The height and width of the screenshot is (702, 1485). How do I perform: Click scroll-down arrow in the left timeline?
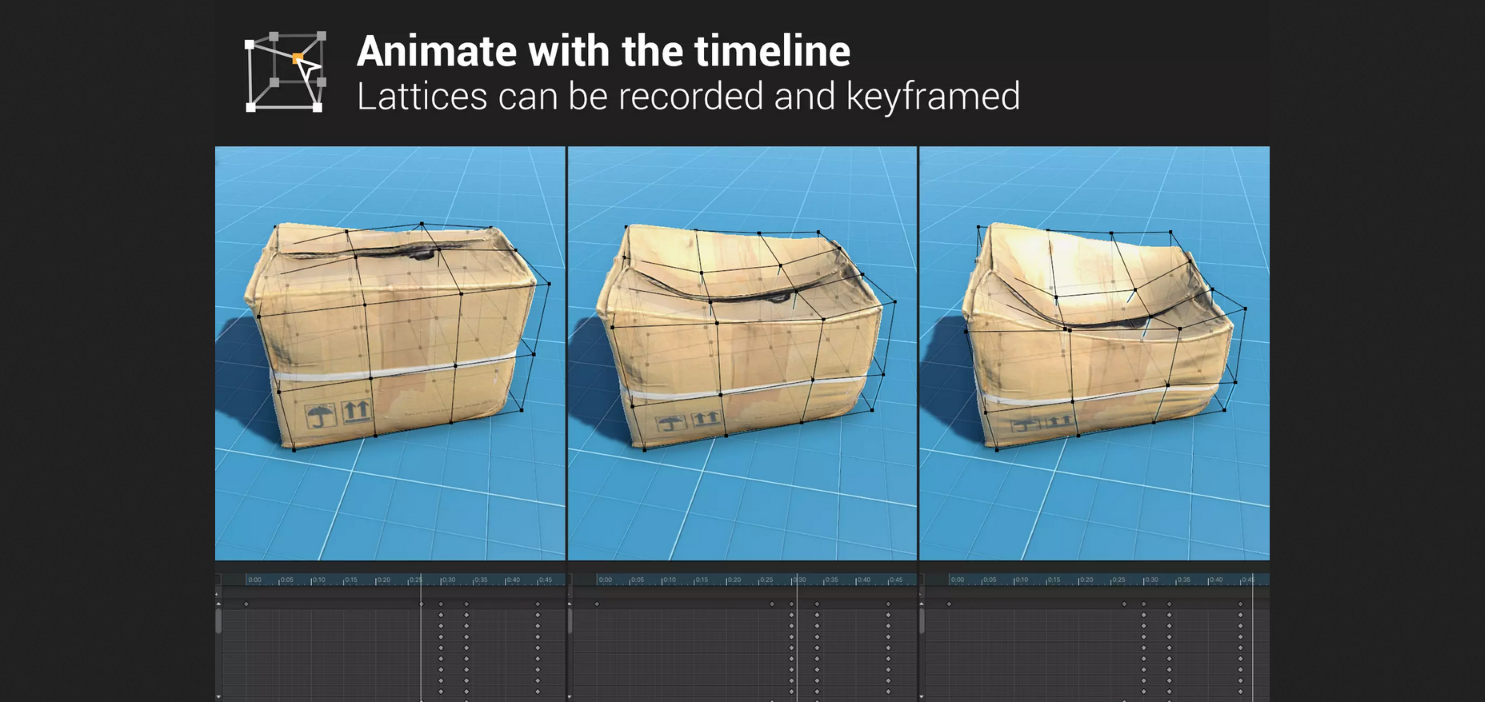[x=219, y=695]
